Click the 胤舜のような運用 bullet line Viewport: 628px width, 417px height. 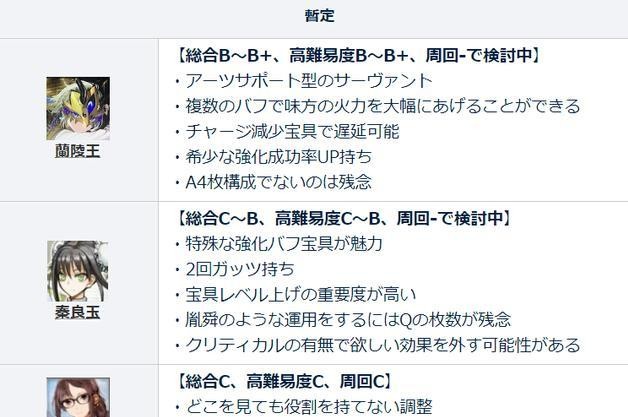point(343,320)
